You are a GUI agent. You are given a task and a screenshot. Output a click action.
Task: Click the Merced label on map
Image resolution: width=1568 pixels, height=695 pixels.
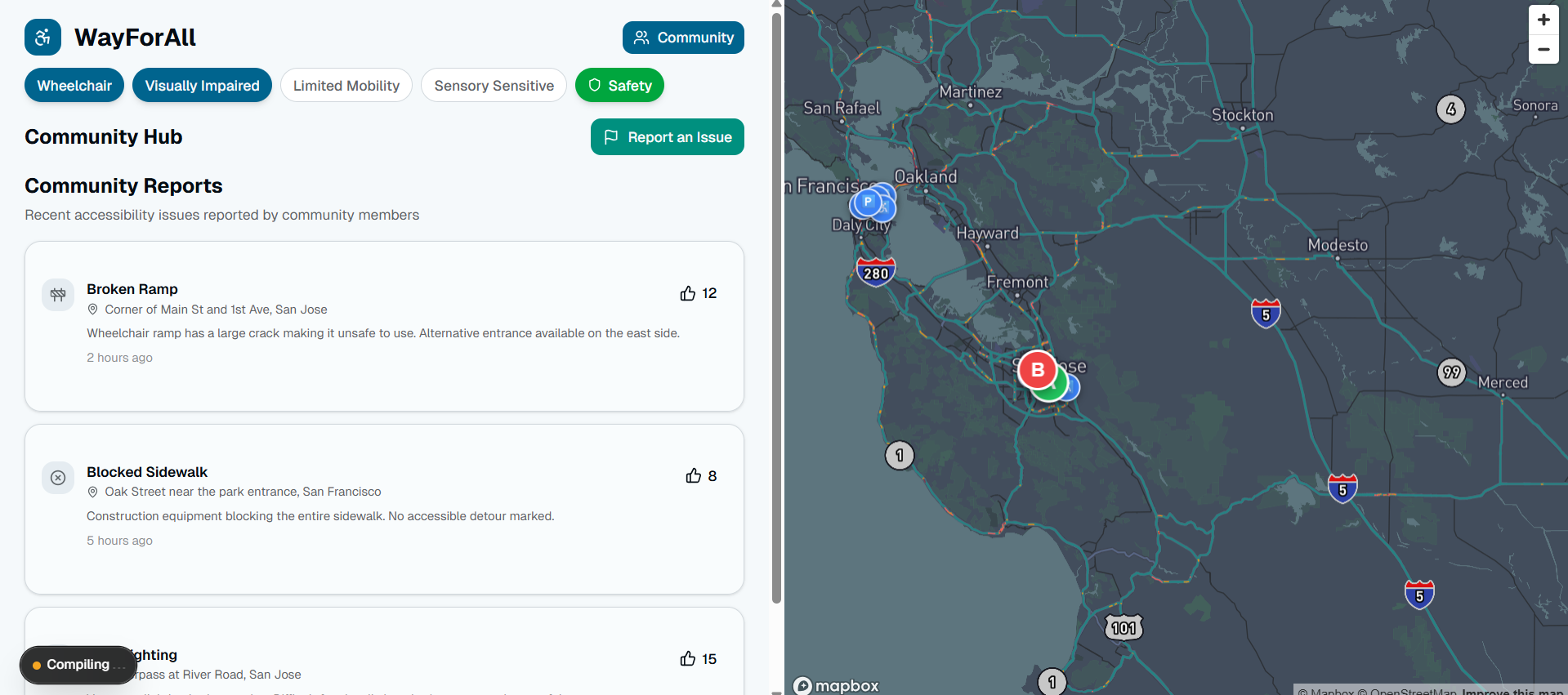click(x=1503, y=382)
